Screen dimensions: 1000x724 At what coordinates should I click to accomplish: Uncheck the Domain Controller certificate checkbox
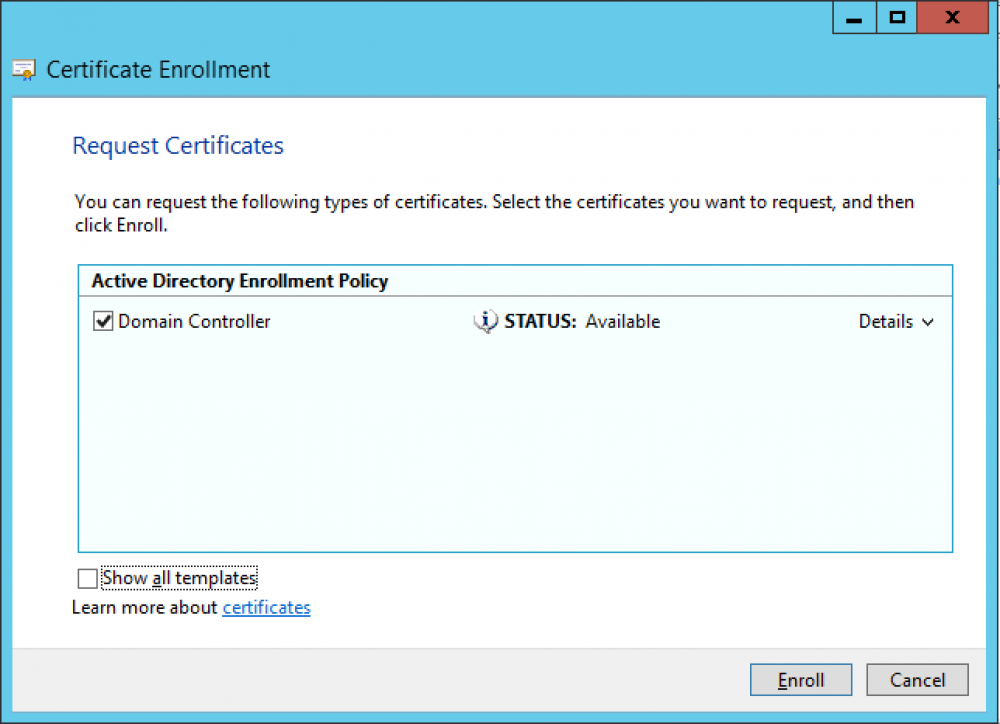103,322
